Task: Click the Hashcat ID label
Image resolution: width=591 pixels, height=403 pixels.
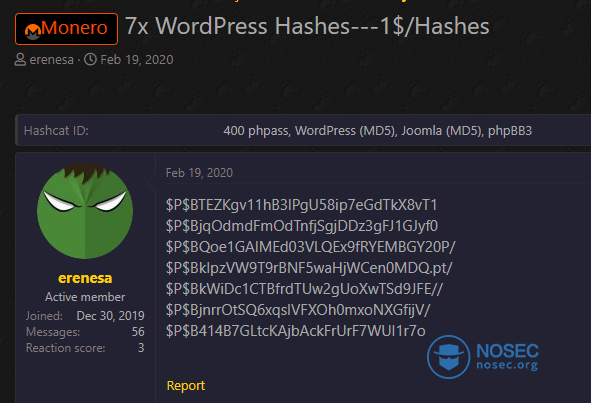Action: tap(56, 131)
